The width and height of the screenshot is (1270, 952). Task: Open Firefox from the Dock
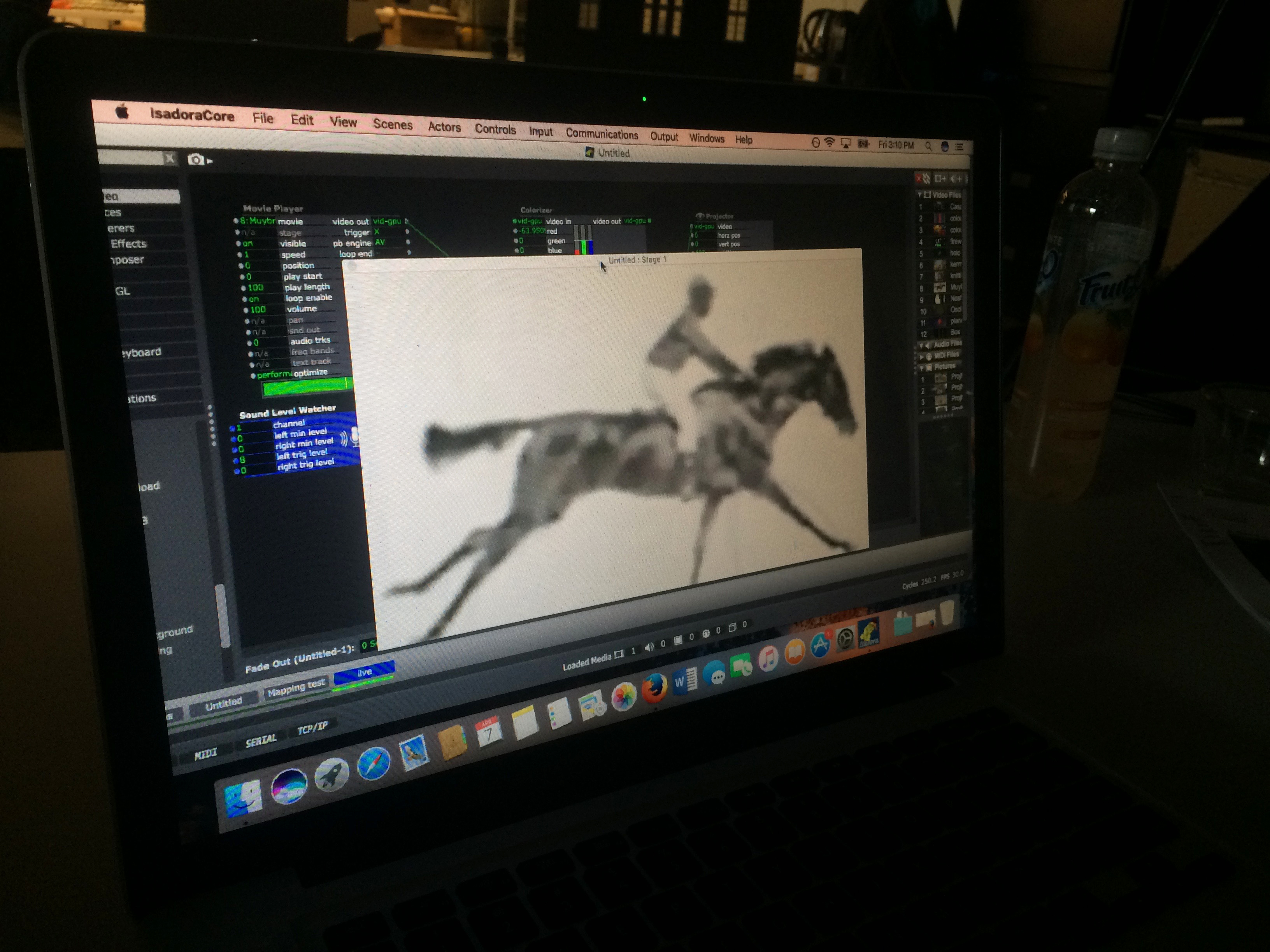coord(654,688)
